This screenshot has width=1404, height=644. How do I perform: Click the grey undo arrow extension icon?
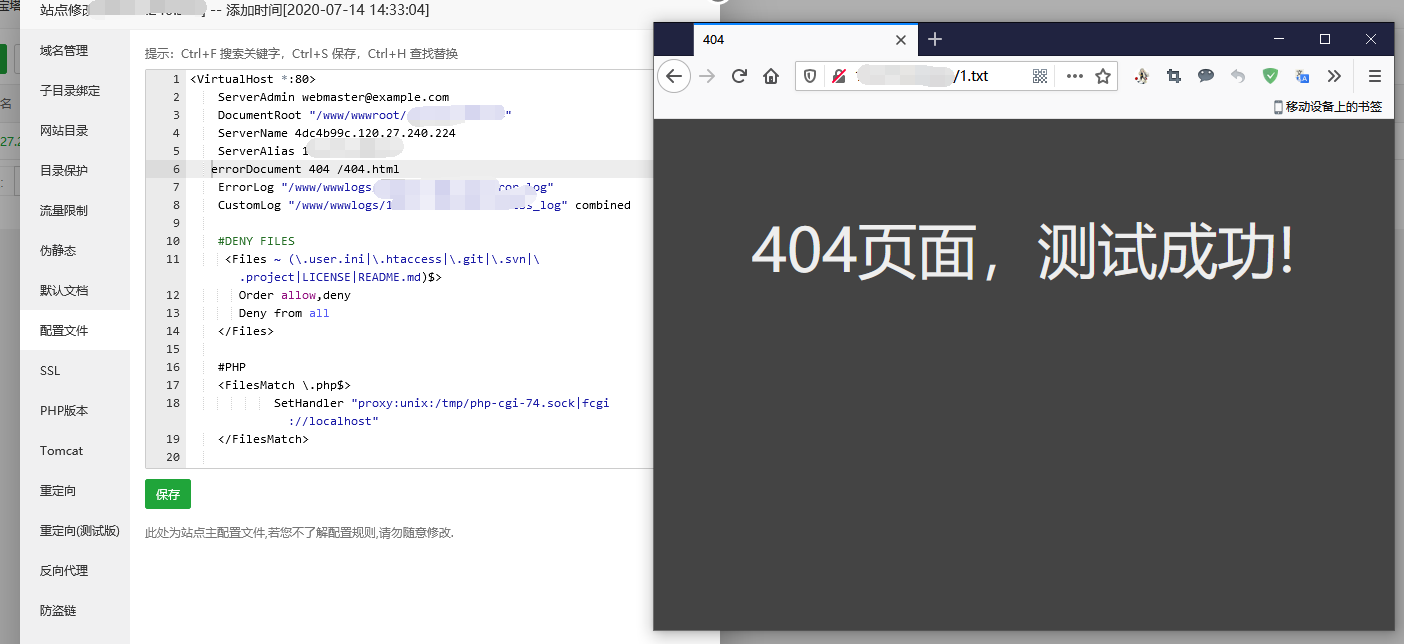pyautogui.click(x=1238, y=76)
